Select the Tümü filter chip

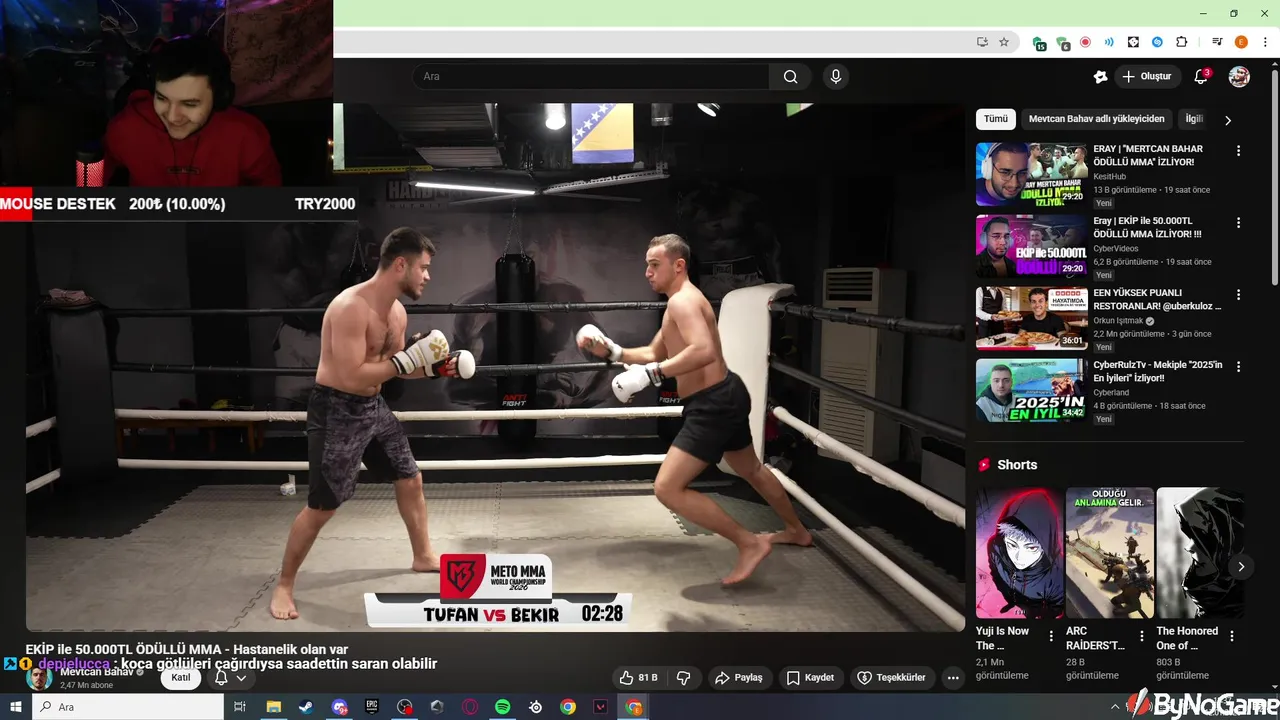coord(996,119)
